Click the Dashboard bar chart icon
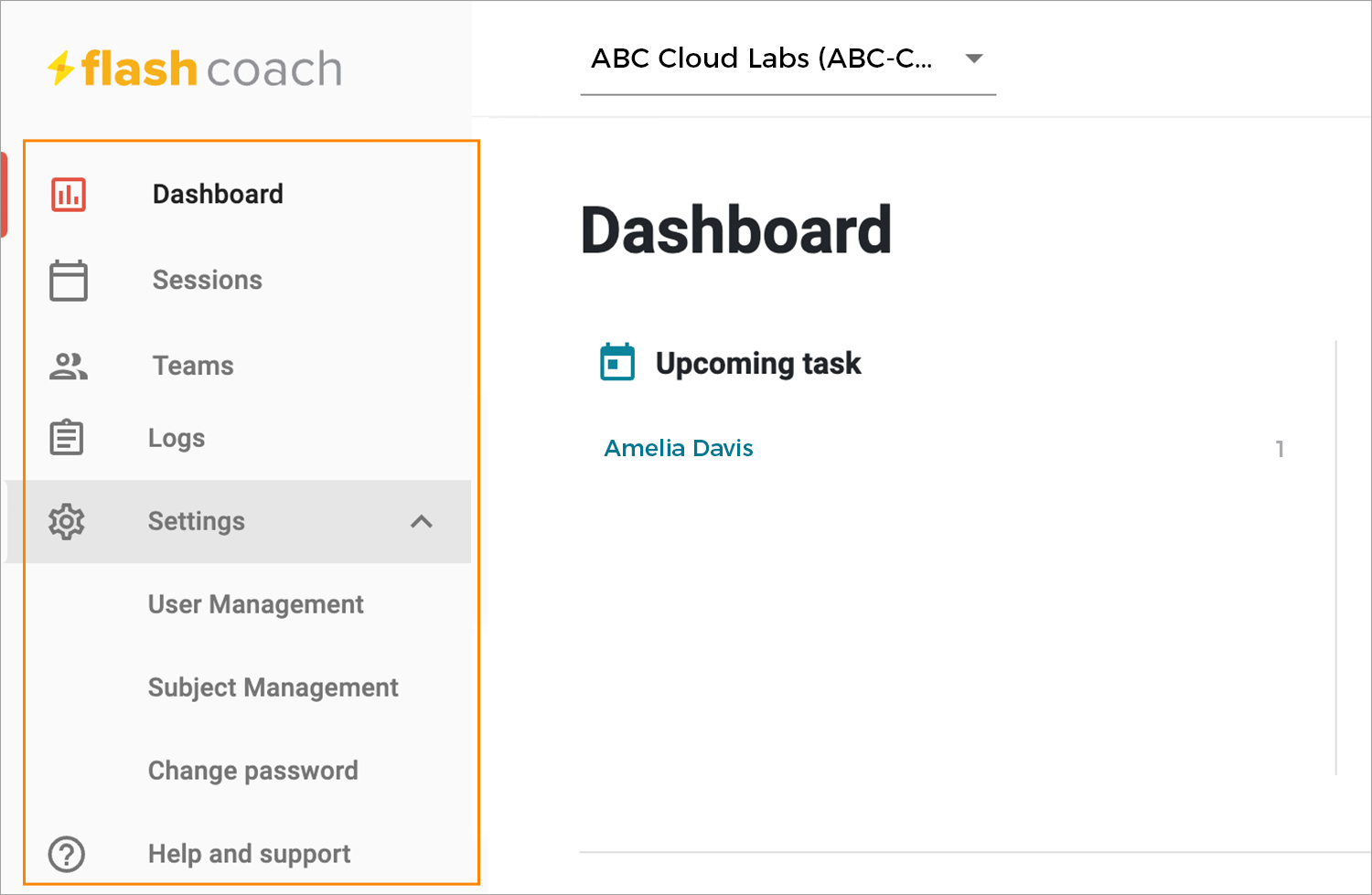The width and height of the screenshot is (1372, 895). tap(69, 195)
